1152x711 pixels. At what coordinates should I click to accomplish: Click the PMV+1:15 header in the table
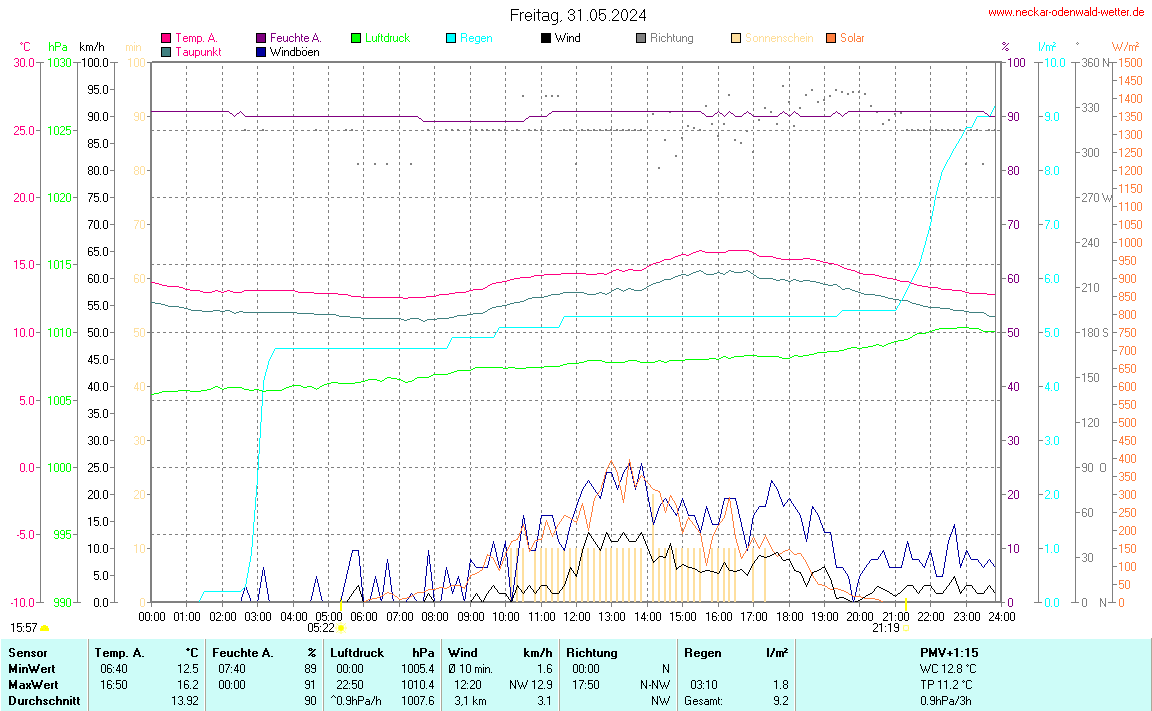[x=949, y=652]
